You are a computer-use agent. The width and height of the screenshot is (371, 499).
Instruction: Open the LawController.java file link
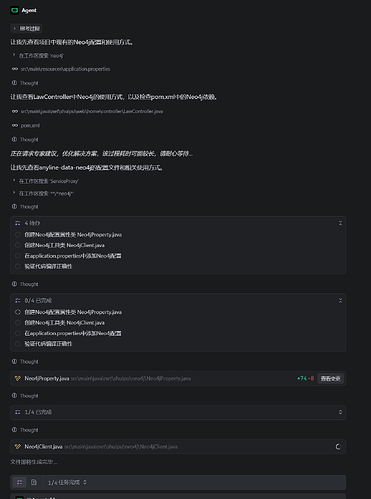tap(92, 111)
